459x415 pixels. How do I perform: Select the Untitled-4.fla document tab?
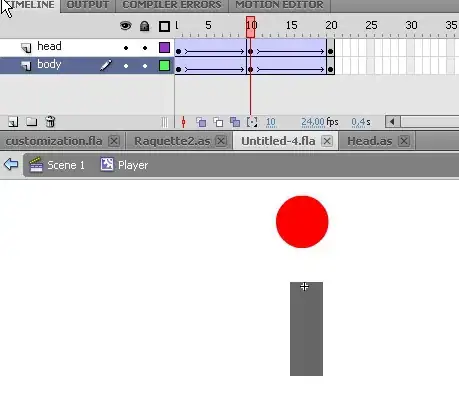coord(278,141)
